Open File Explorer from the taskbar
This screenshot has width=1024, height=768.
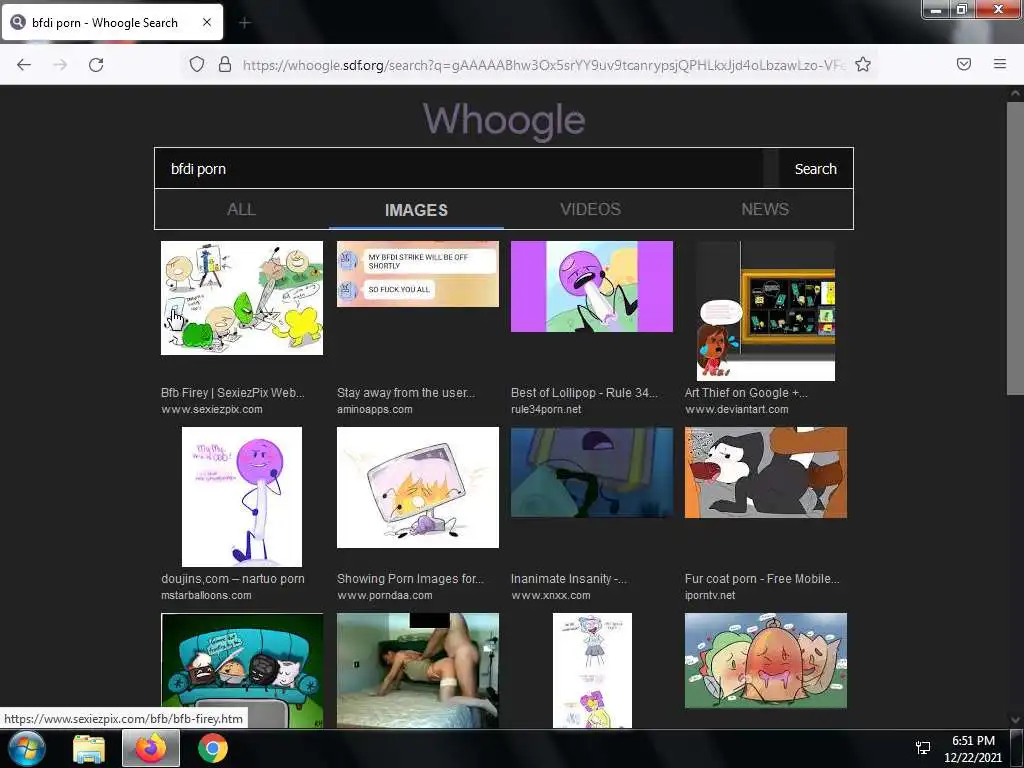pyautogui.click(x=89, y=748)
